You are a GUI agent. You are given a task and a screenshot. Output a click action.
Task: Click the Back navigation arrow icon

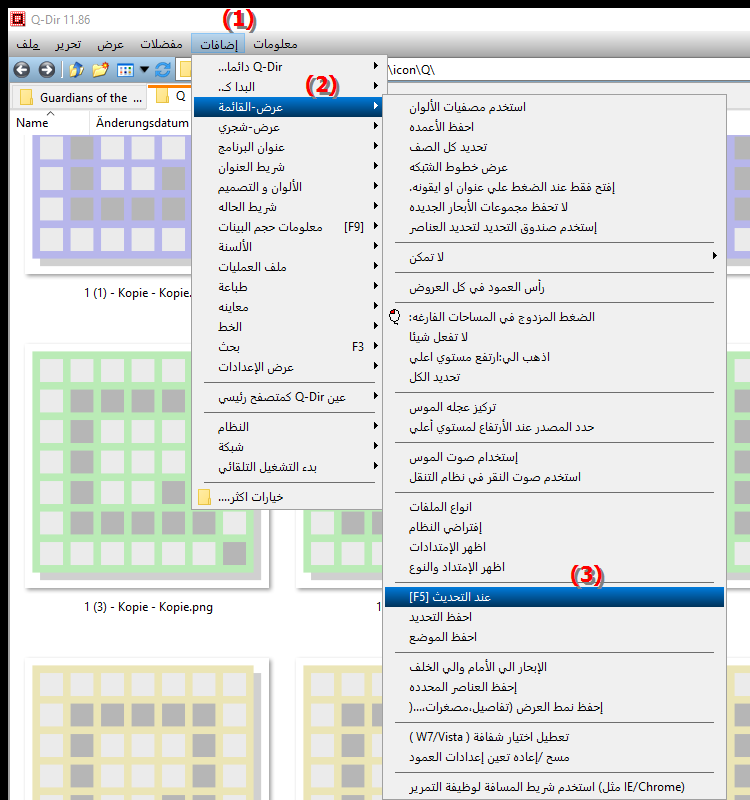click(x=21, y=69)
